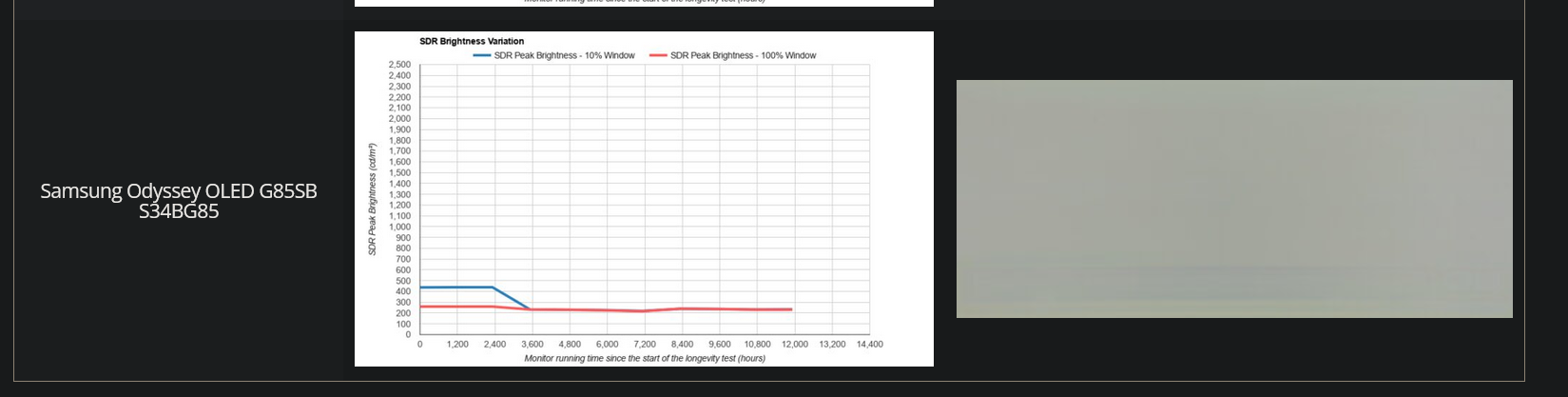Click the 12,000 hours x-axis label
This screenshot has width=1568, height=397.
coord(795,345)
